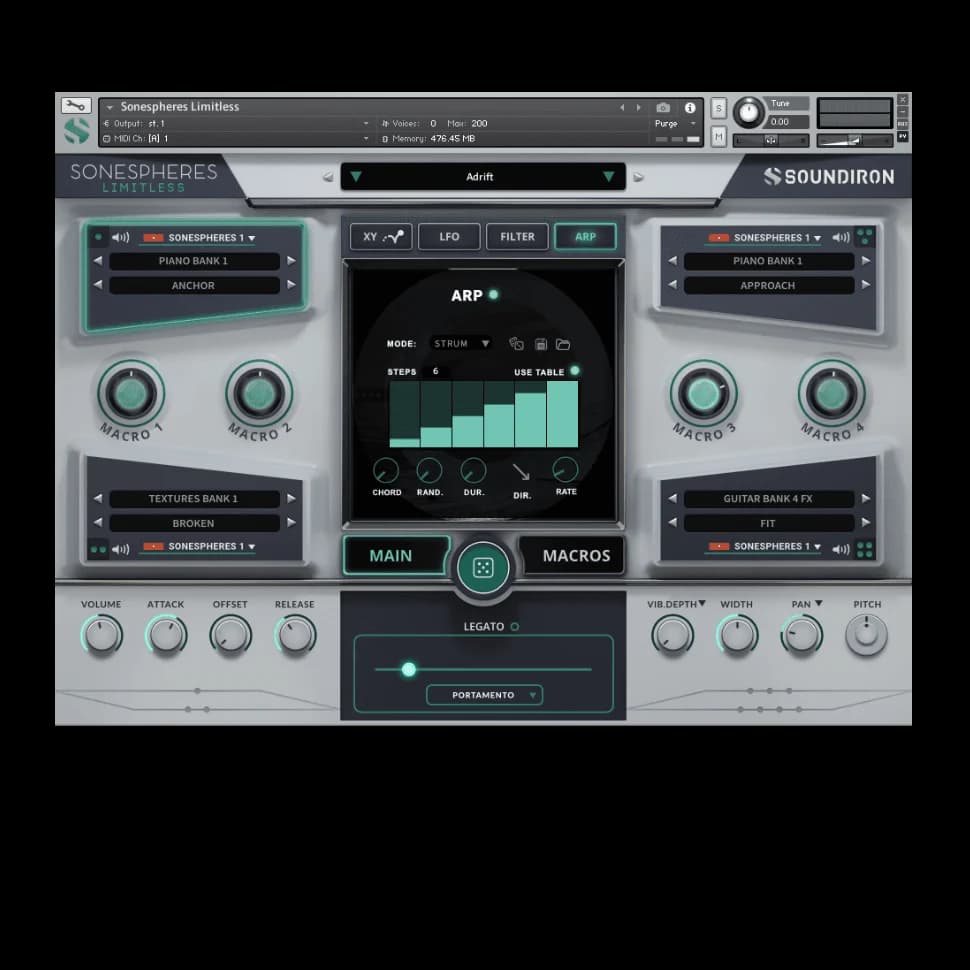Screen dimensions: 970x970
Task: Open instrument info with the i icon
Action: pos(690,108)
